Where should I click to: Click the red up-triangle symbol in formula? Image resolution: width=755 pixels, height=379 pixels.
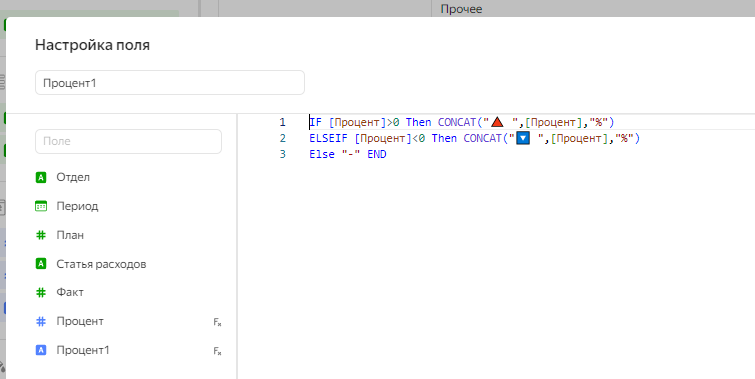click(497, 122)
